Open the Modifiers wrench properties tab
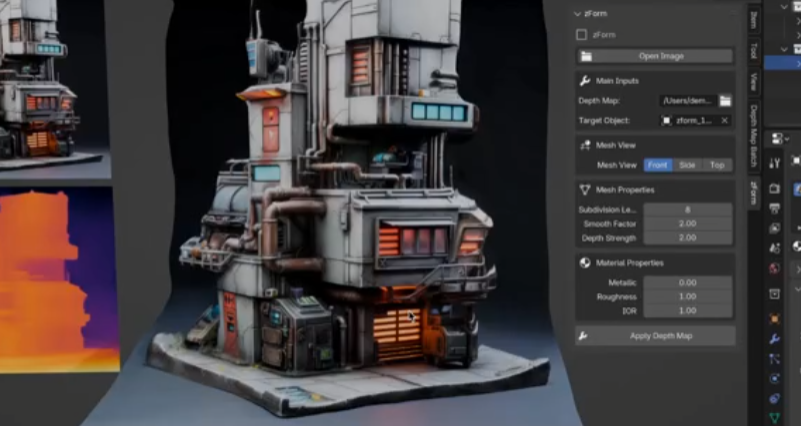Screen dimensions: 801x426 (x=775, y=339)
